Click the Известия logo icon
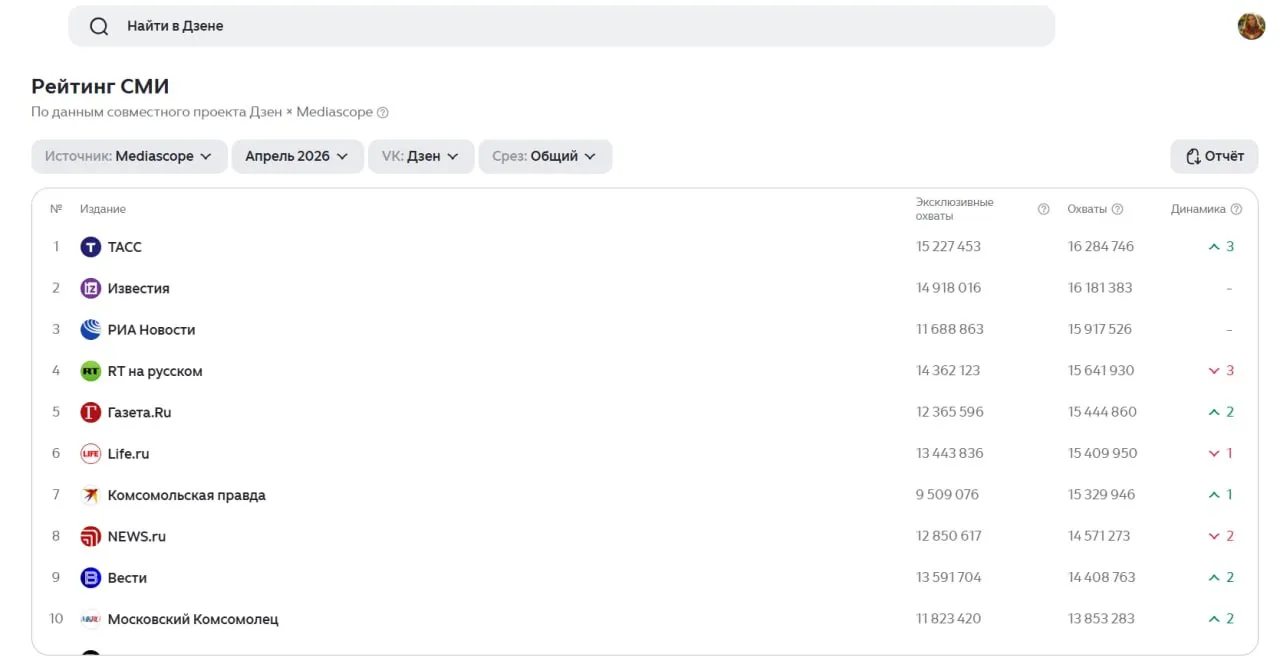Screen dimensions: 1280x667 coord(91,288)
